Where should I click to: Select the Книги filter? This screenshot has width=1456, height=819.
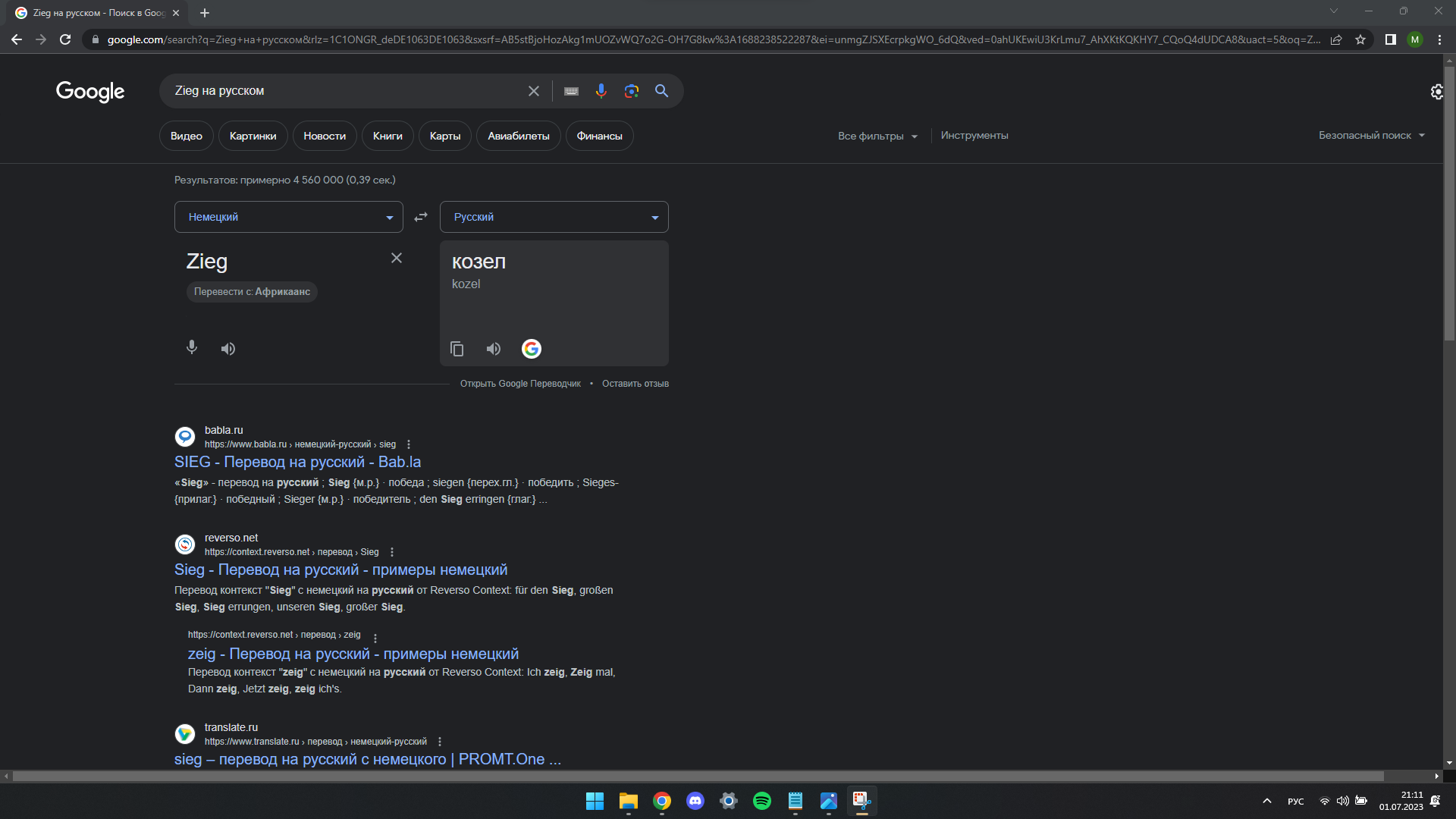point(388,136)
